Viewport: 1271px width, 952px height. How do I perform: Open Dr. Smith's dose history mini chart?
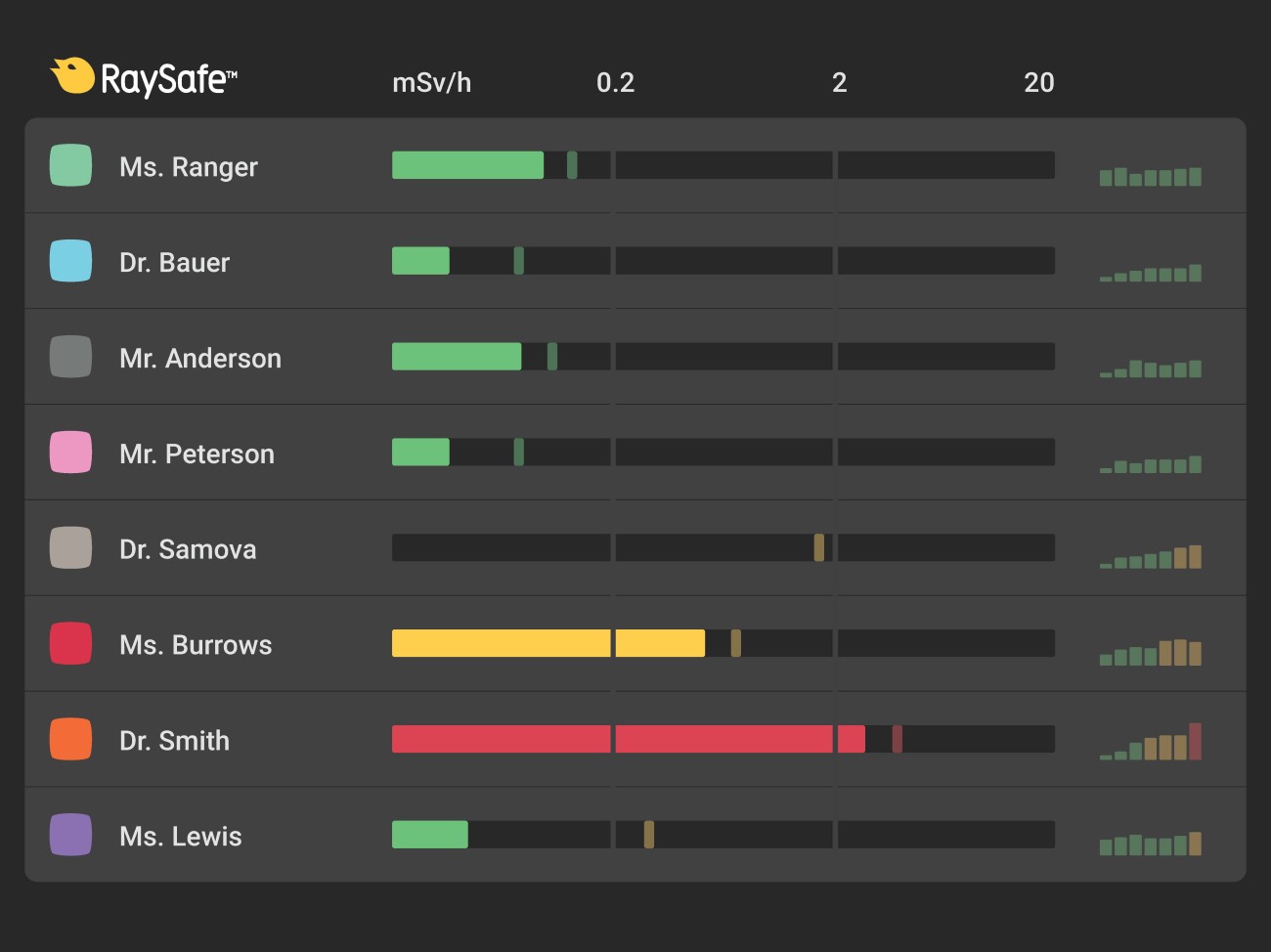1150,743
